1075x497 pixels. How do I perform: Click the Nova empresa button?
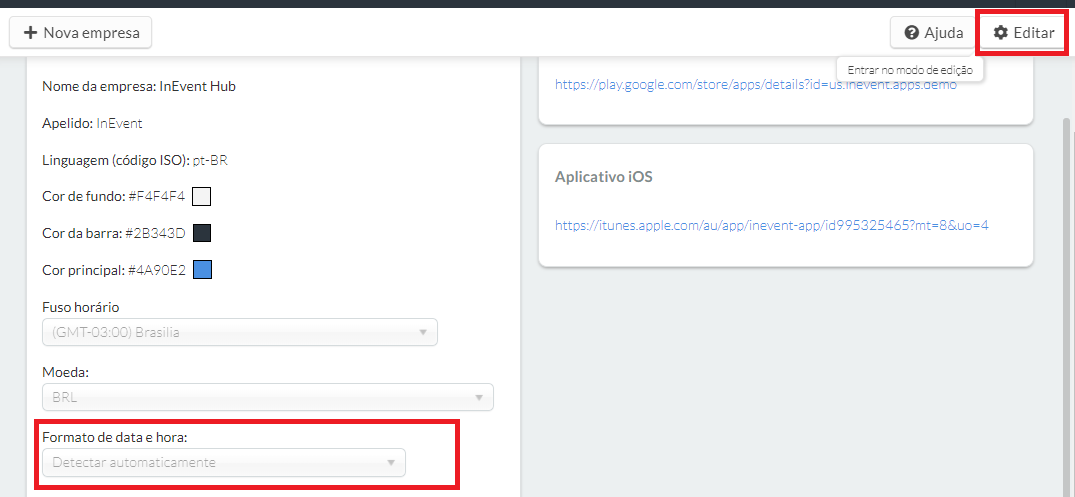click(x=80, y=32)
